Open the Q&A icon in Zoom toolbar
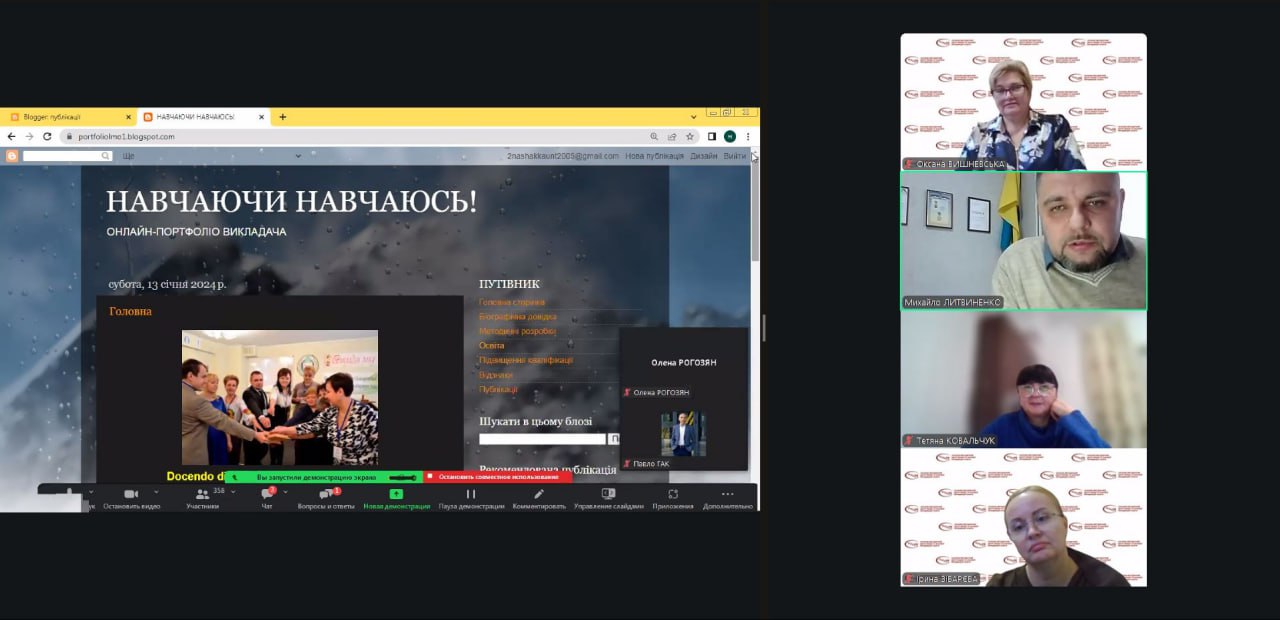Image resolution: width=1280 pixels, height=620 pixels. 326,494
